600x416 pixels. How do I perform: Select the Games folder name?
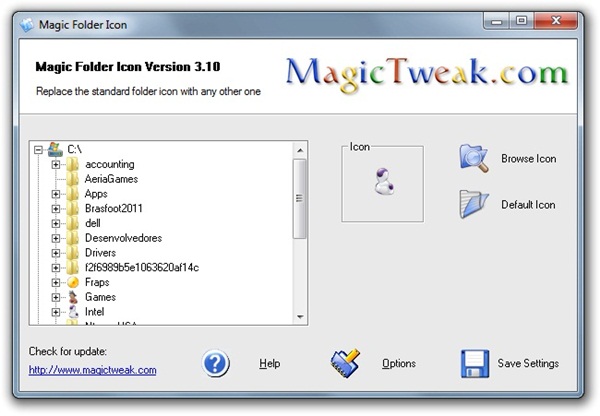(x=100, y=297)
